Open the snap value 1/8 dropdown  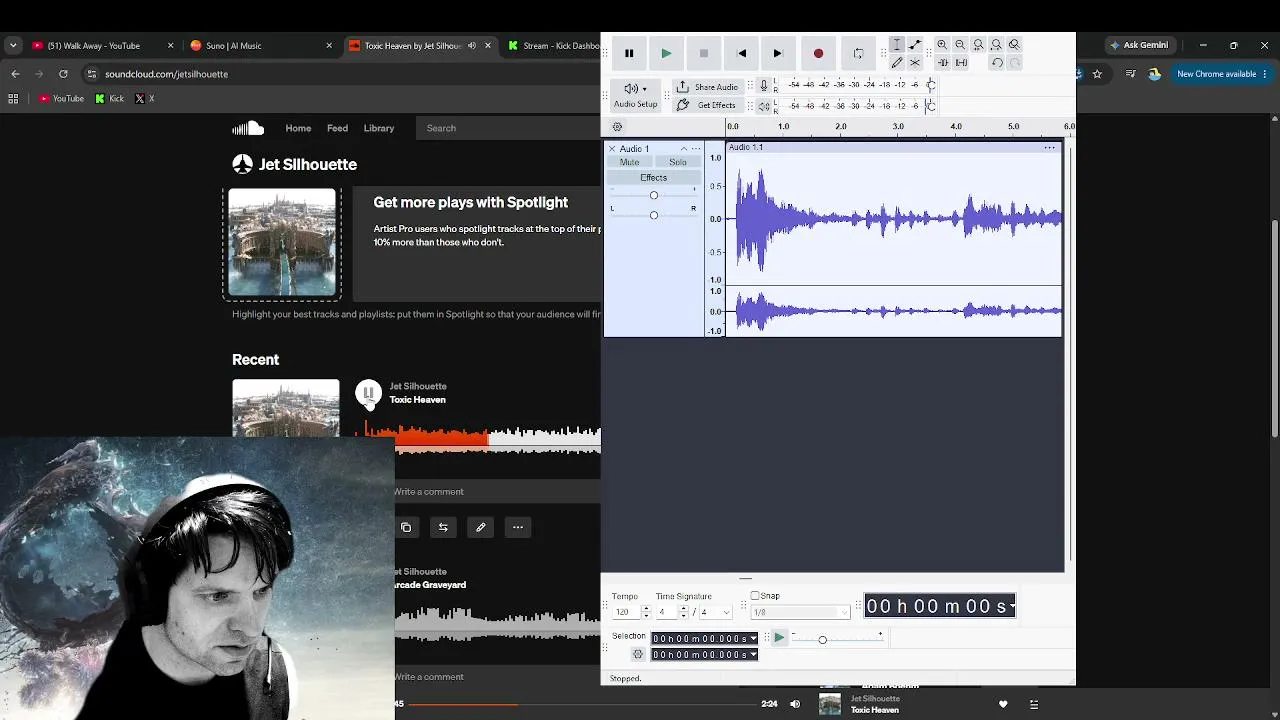pos(800,612)
